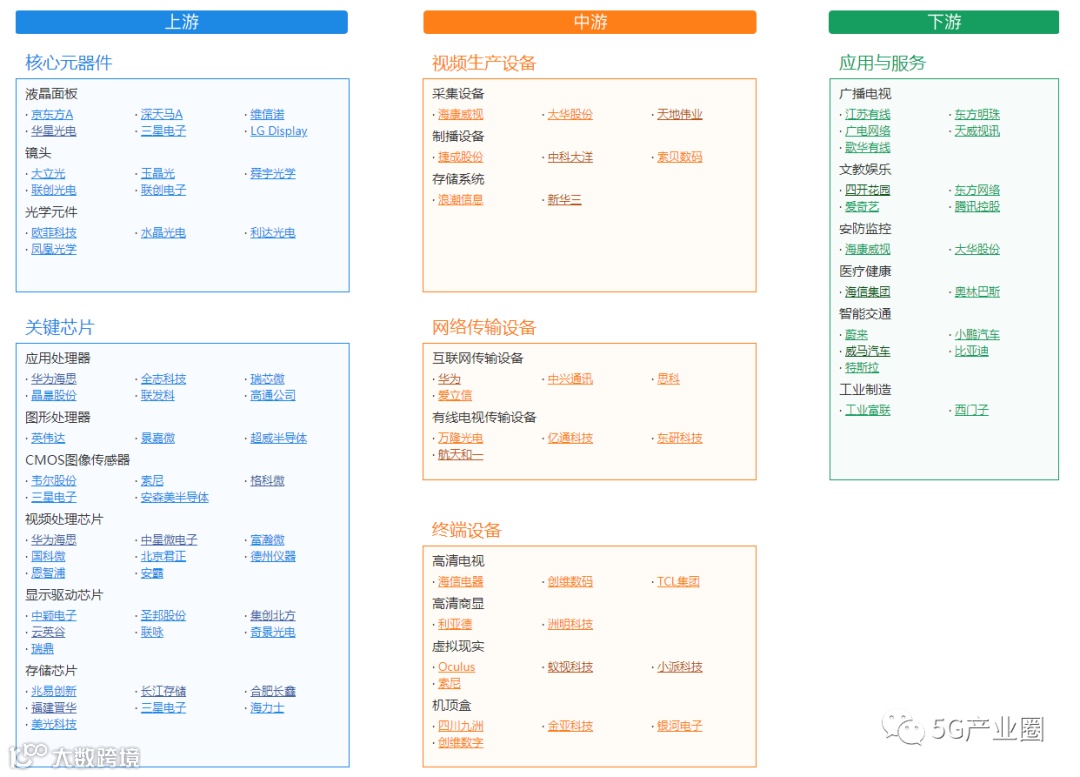Open the 天地伟业 link
Image resolution: width=1080 pixels, height=777 pixels.
pyautogui.click(x=679, y=114)
